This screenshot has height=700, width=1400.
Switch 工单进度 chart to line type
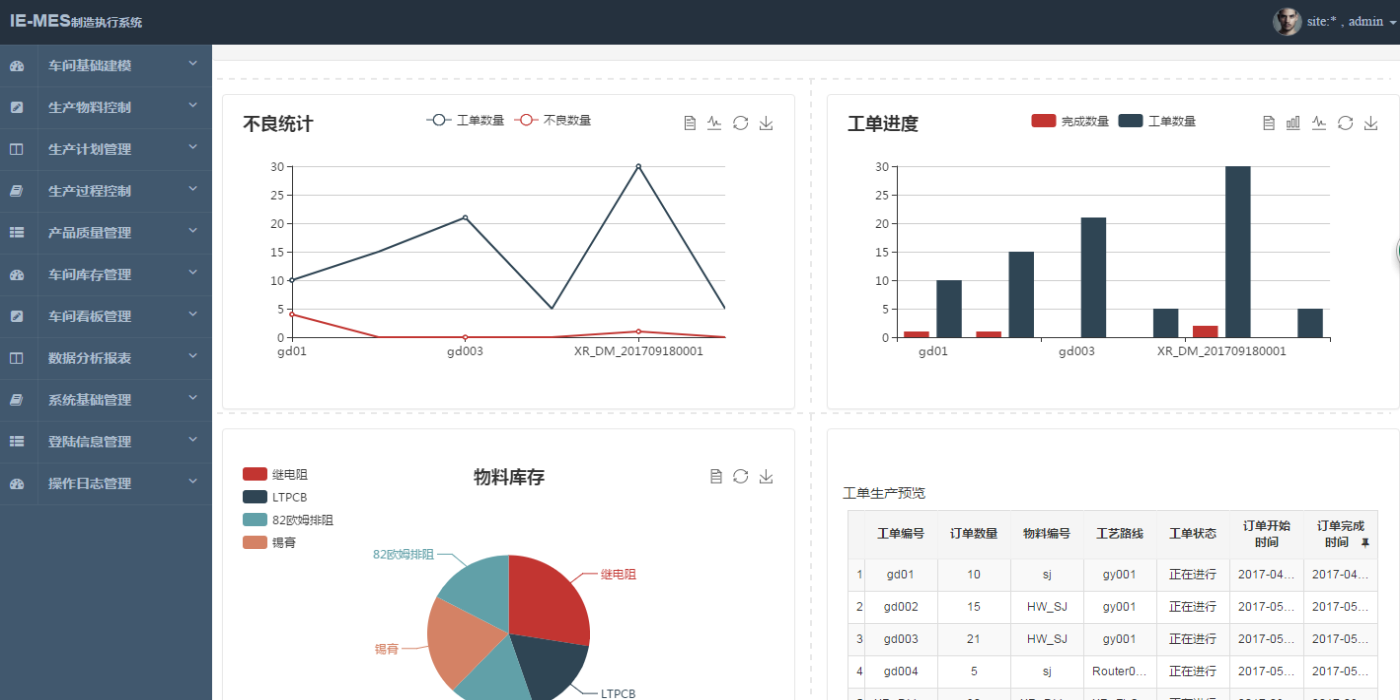tap(1319, 123)
